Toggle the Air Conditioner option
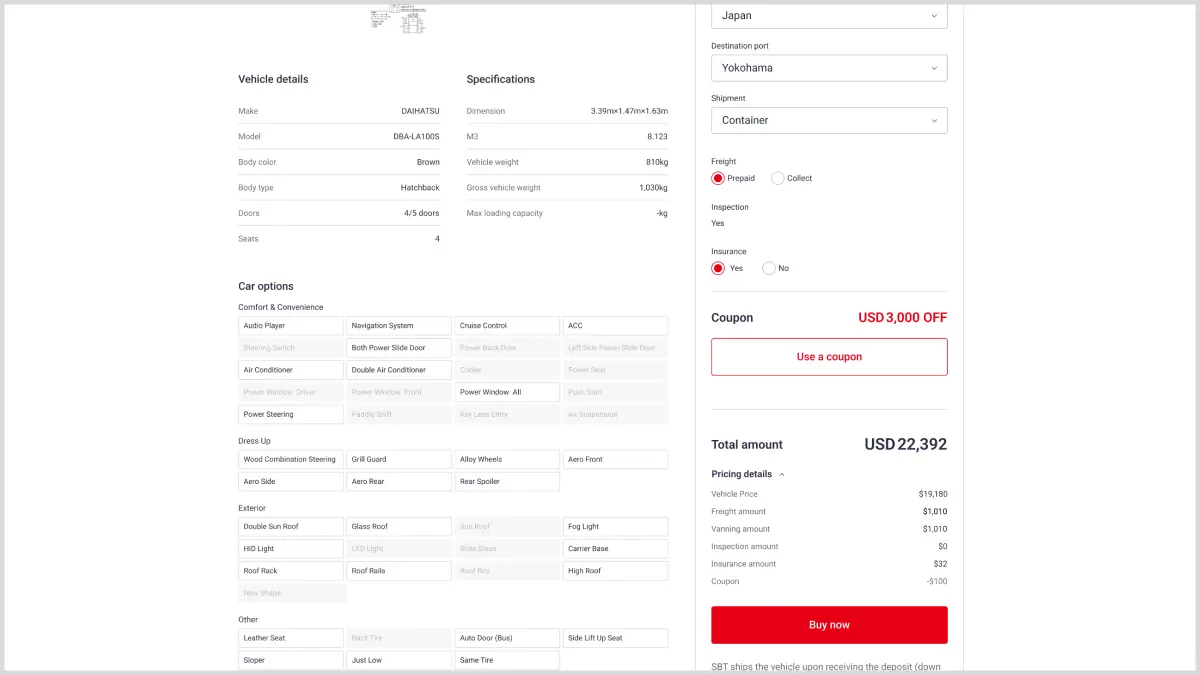This screenshot has width=1200, height=675. click(x=290, y=369)
